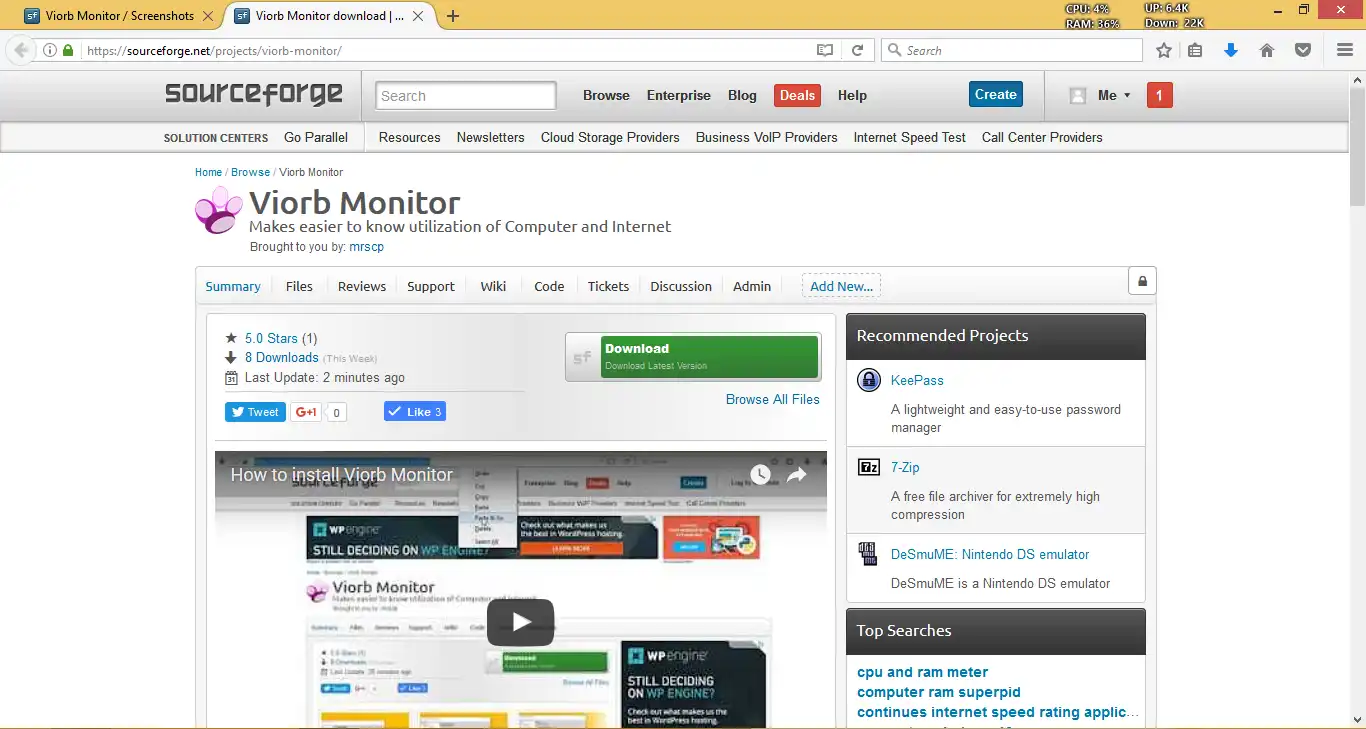
Task: Open the Summary project tab
Action: tap(233, 286)
